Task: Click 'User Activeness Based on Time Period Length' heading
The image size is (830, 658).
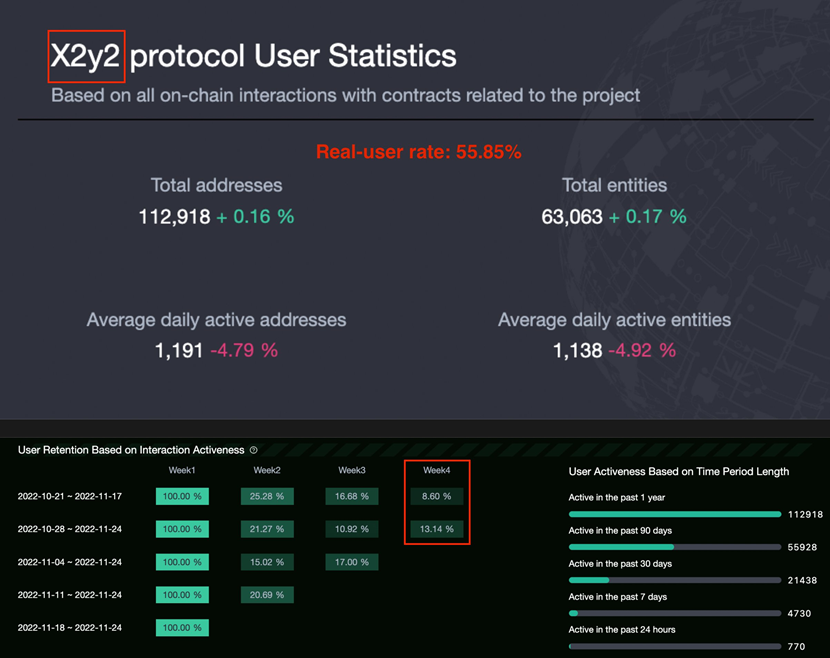Action: tap(679, 472)
